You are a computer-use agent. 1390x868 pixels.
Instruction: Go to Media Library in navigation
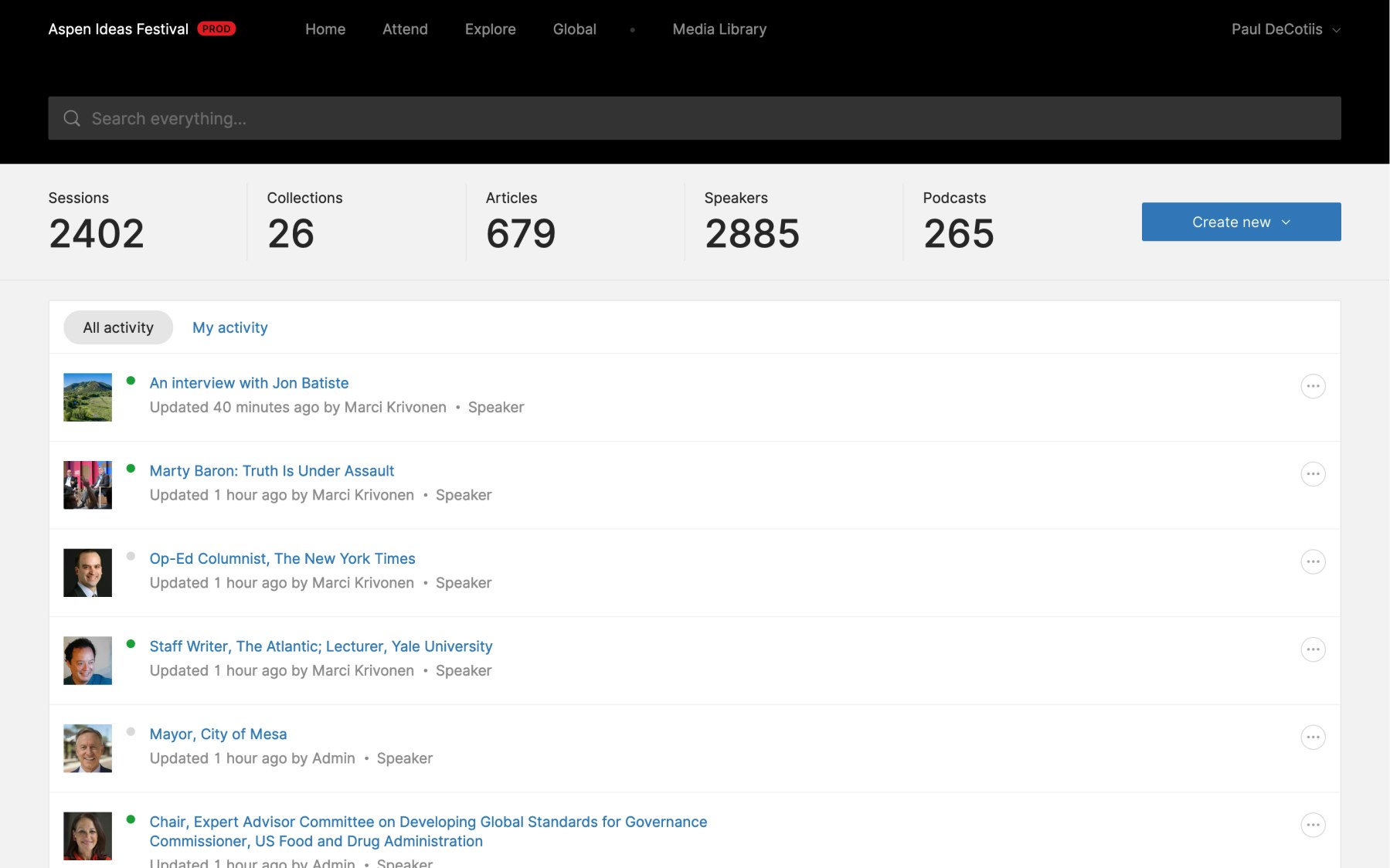click(719, 29)
